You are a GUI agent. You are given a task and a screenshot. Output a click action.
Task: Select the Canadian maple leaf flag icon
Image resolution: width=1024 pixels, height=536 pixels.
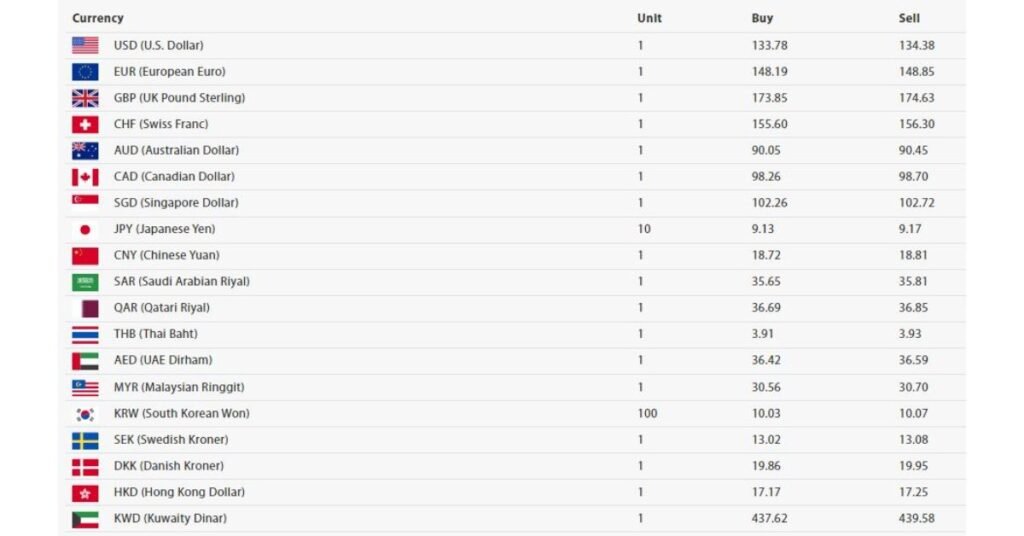(85, 177)
